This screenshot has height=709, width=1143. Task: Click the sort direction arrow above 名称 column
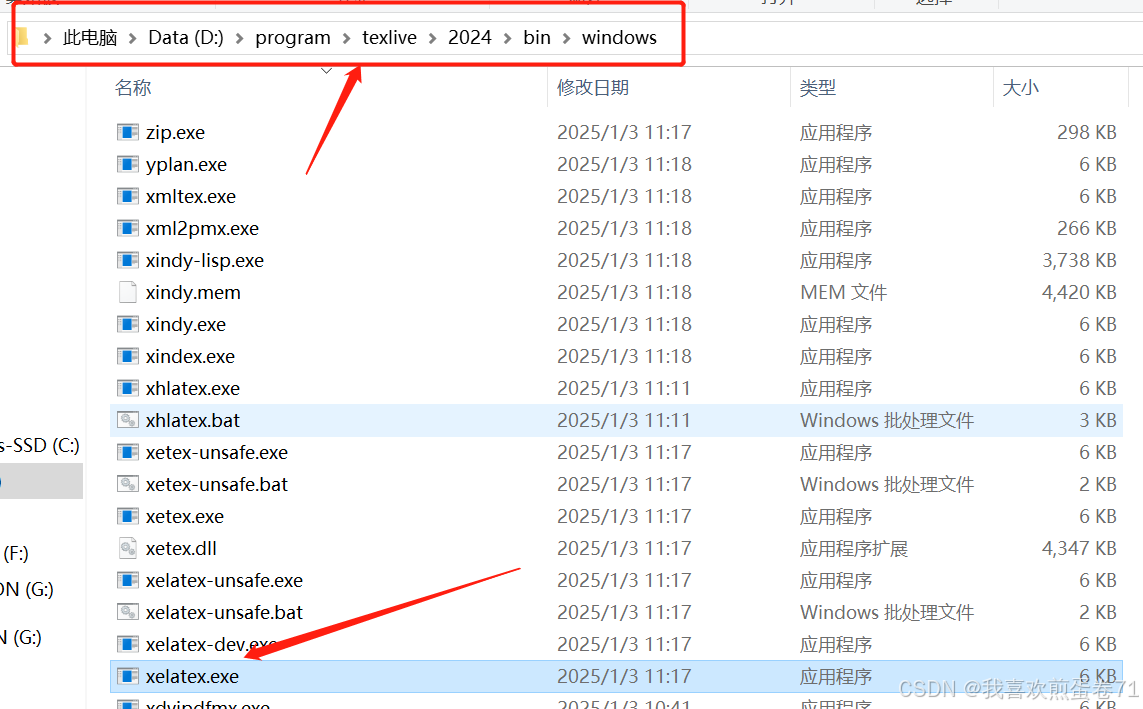(326, 70)
